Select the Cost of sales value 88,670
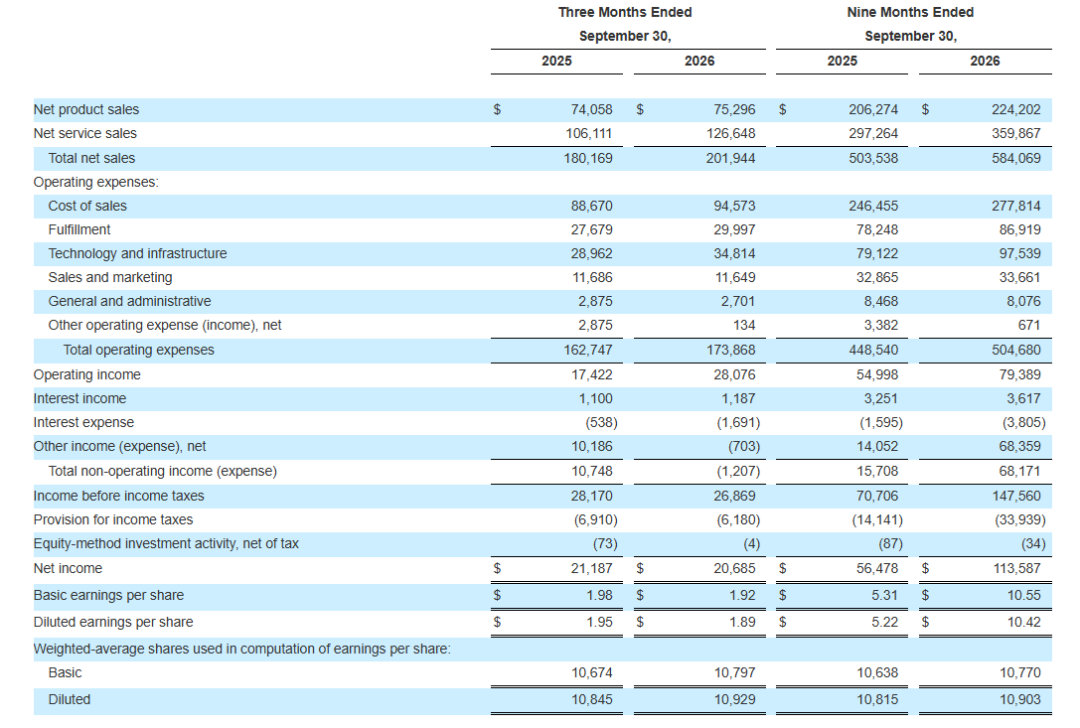 click(591, 206)
